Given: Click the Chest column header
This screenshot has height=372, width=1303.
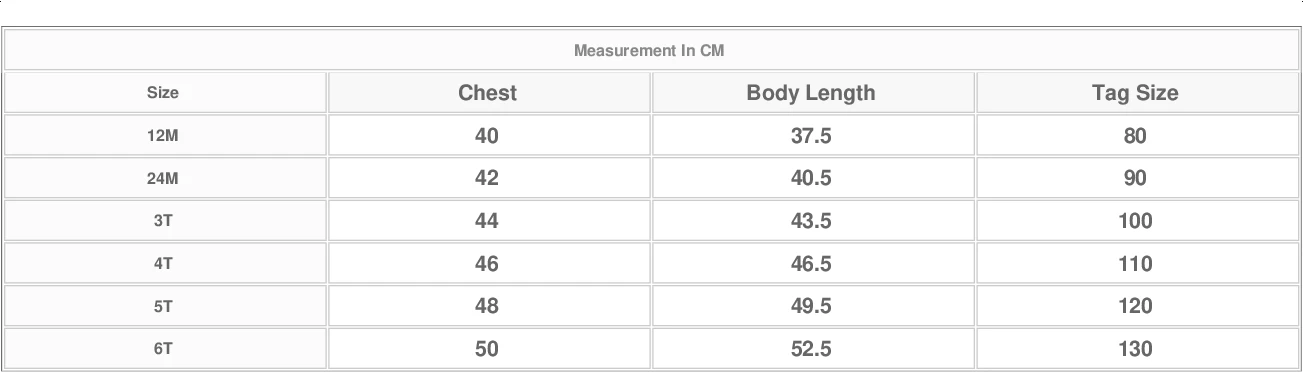Looking at the screenshot, I should coord(487,93).
